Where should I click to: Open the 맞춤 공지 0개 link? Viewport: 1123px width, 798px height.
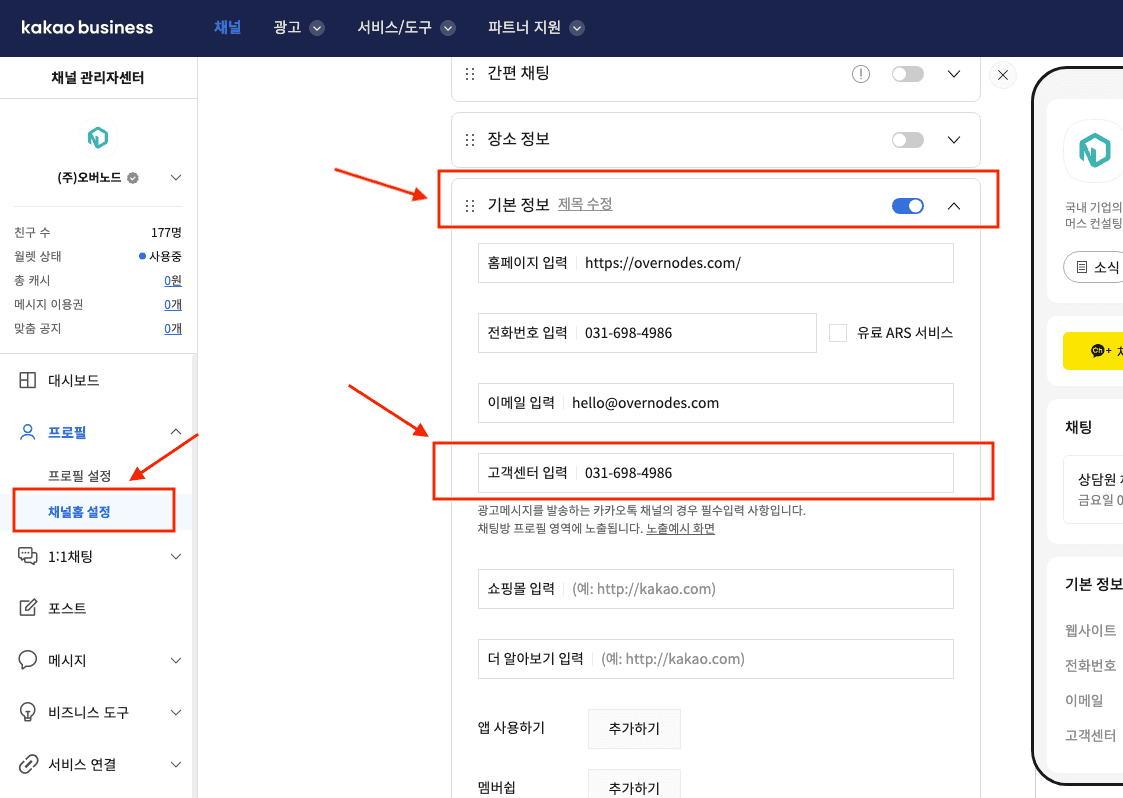coord(173,329)
